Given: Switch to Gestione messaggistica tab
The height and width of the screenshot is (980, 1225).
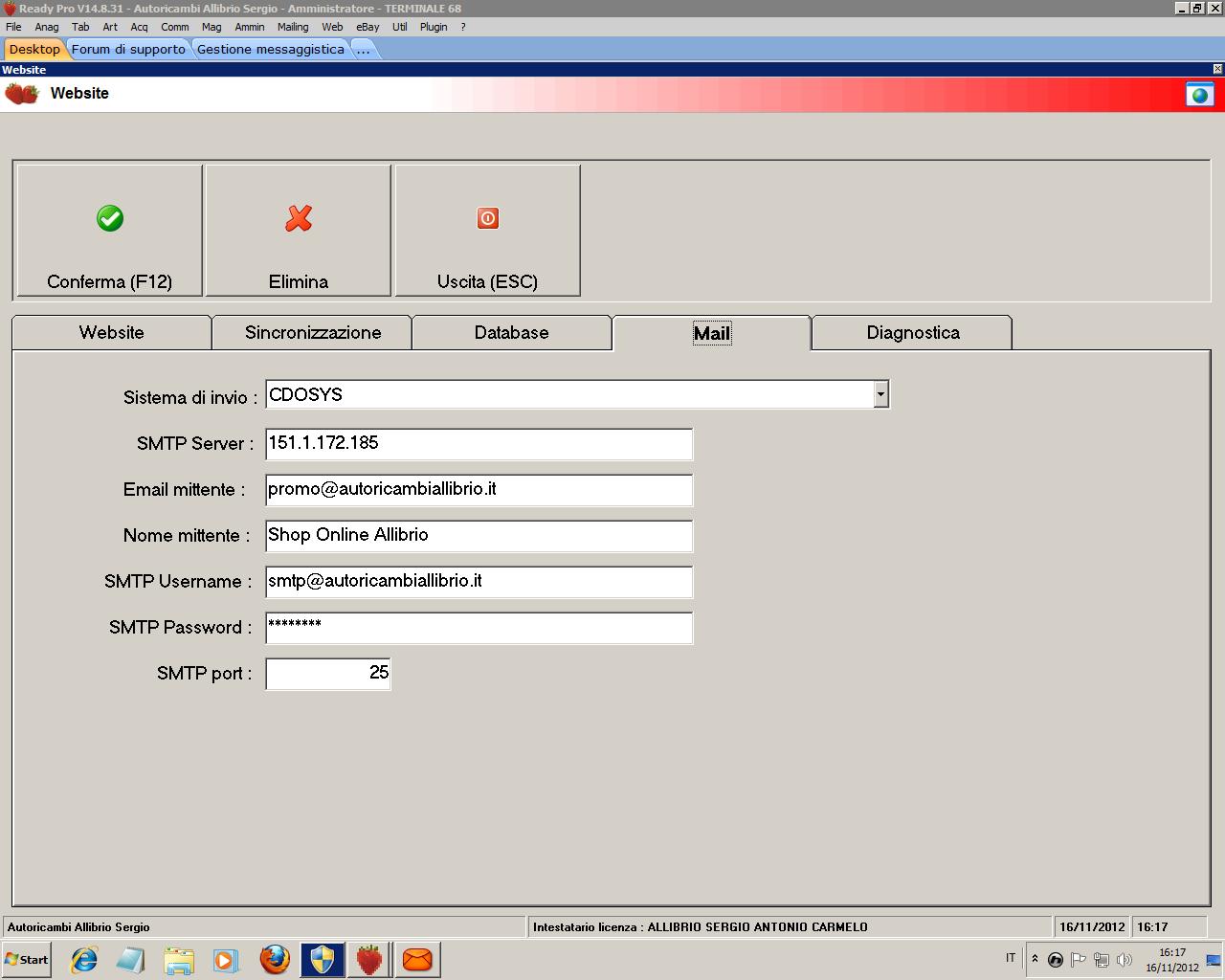Looking at the screenshot, I should (x=271, y=49).
